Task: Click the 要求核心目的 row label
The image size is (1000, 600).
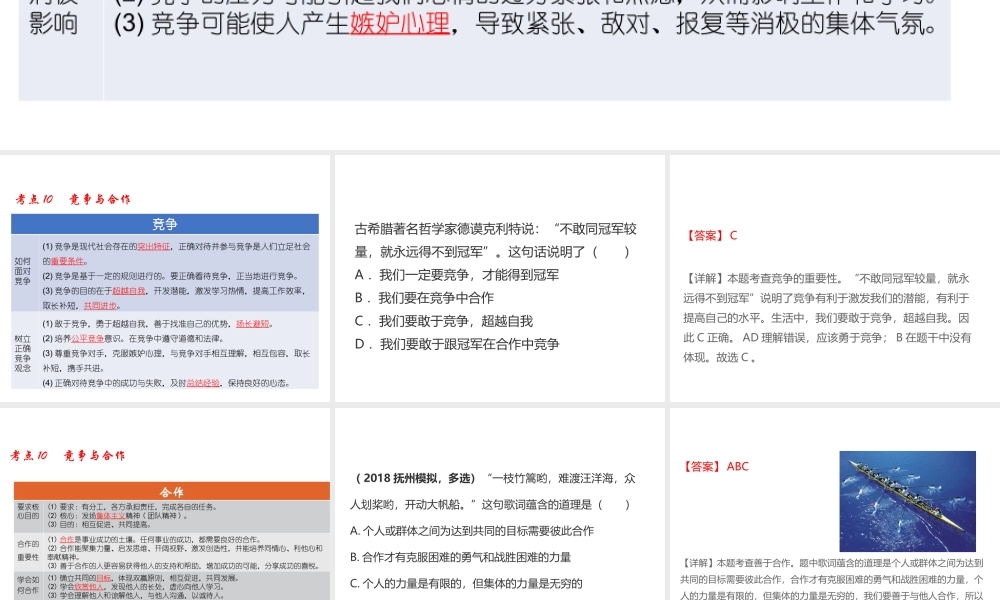Action: pos(27,511)
